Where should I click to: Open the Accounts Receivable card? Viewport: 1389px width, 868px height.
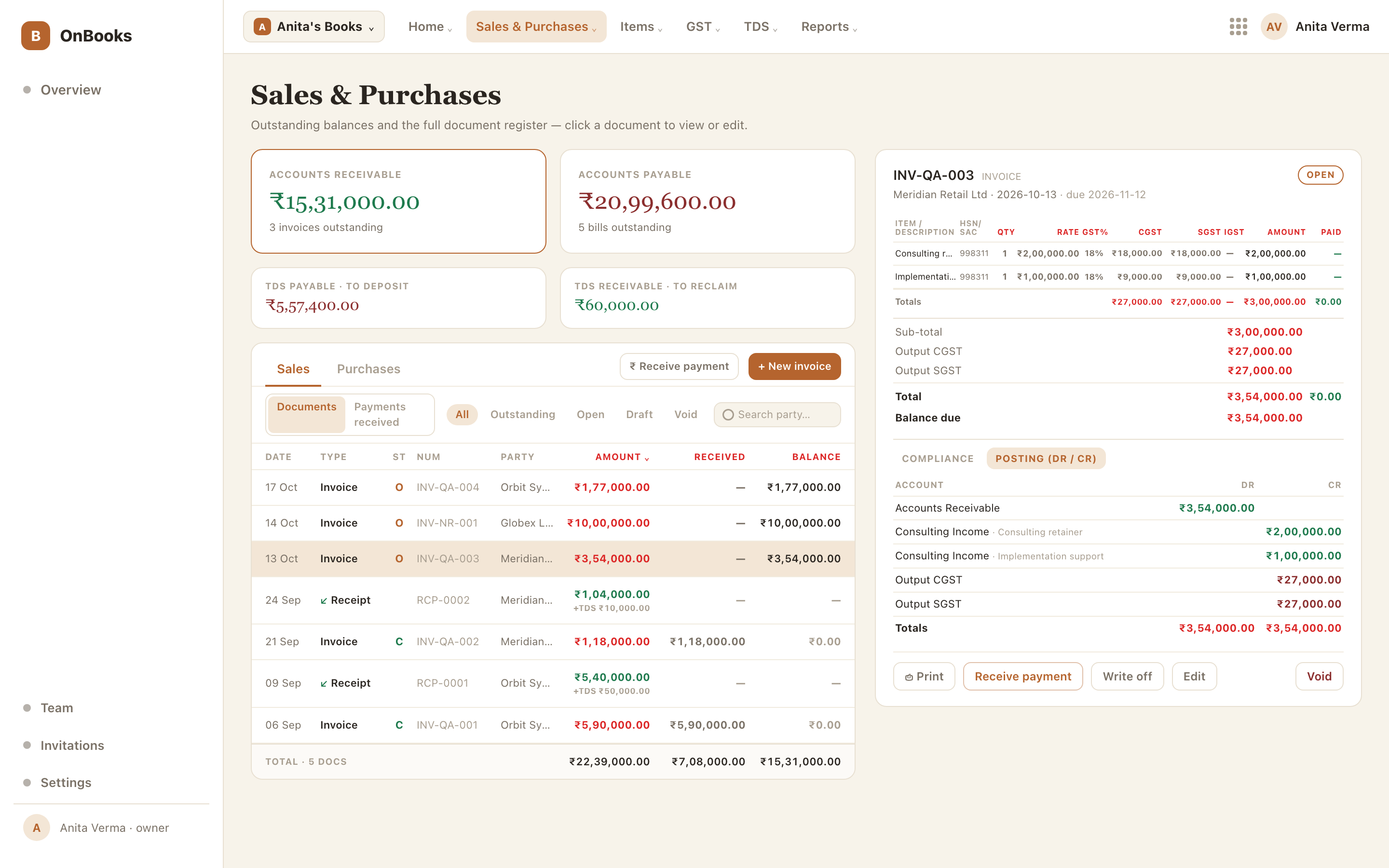click(398, 202)
